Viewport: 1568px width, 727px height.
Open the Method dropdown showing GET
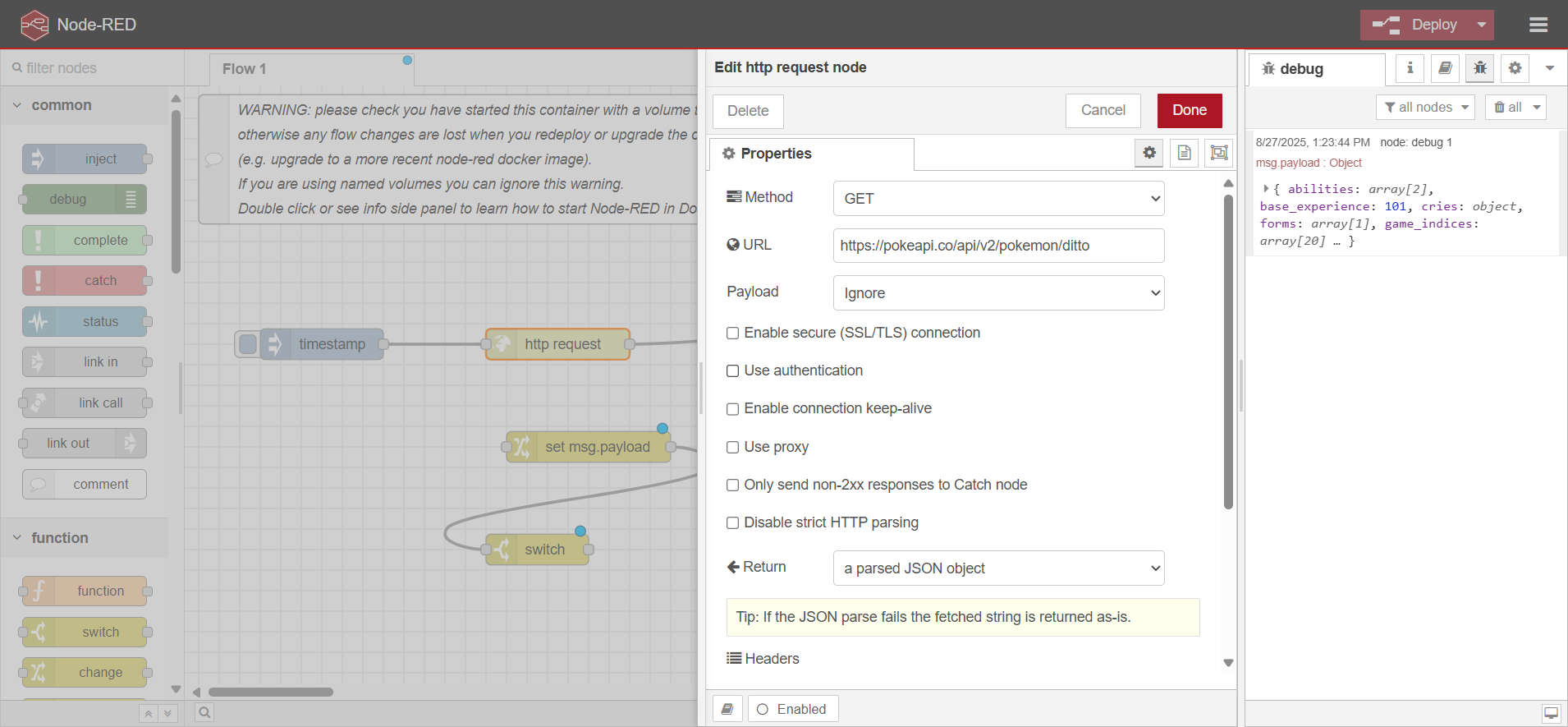[998, 198]
